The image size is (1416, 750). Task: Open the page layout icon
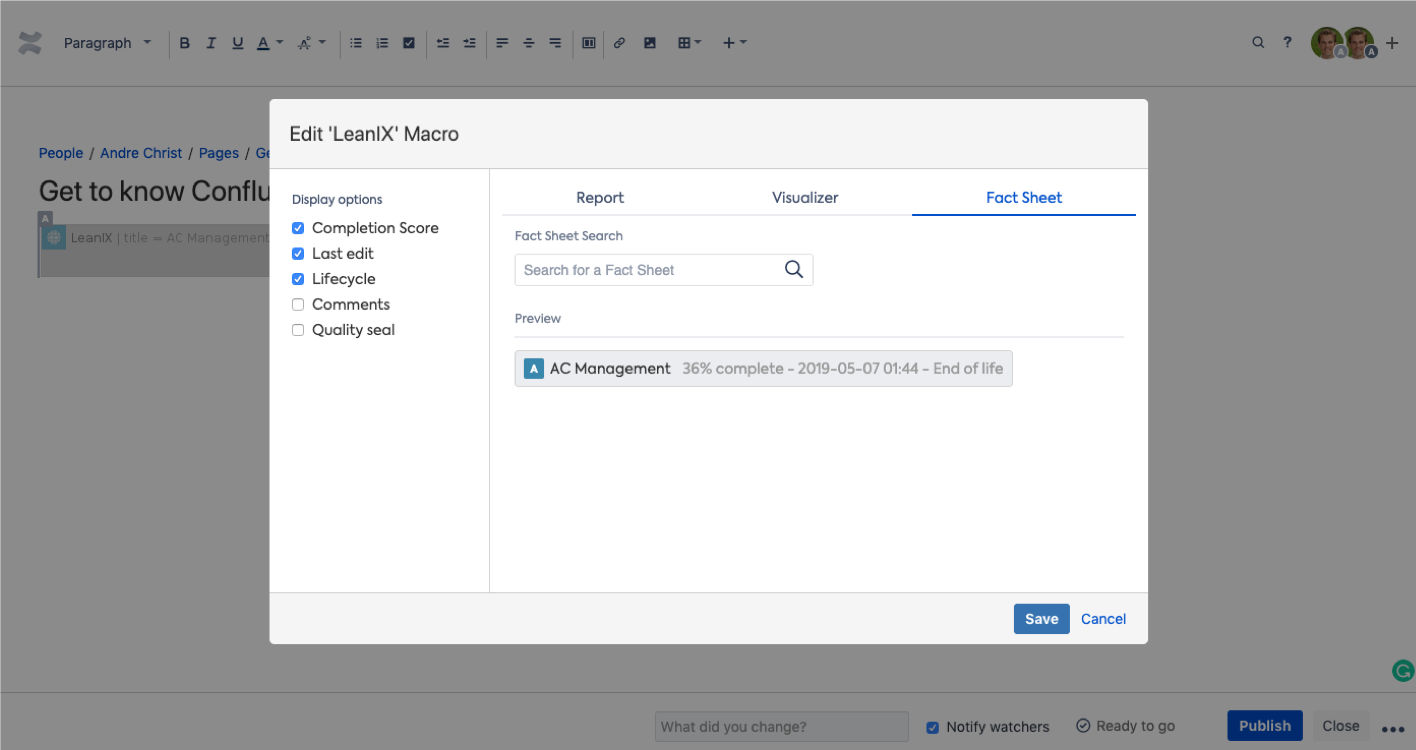click(x=589, y=43)
